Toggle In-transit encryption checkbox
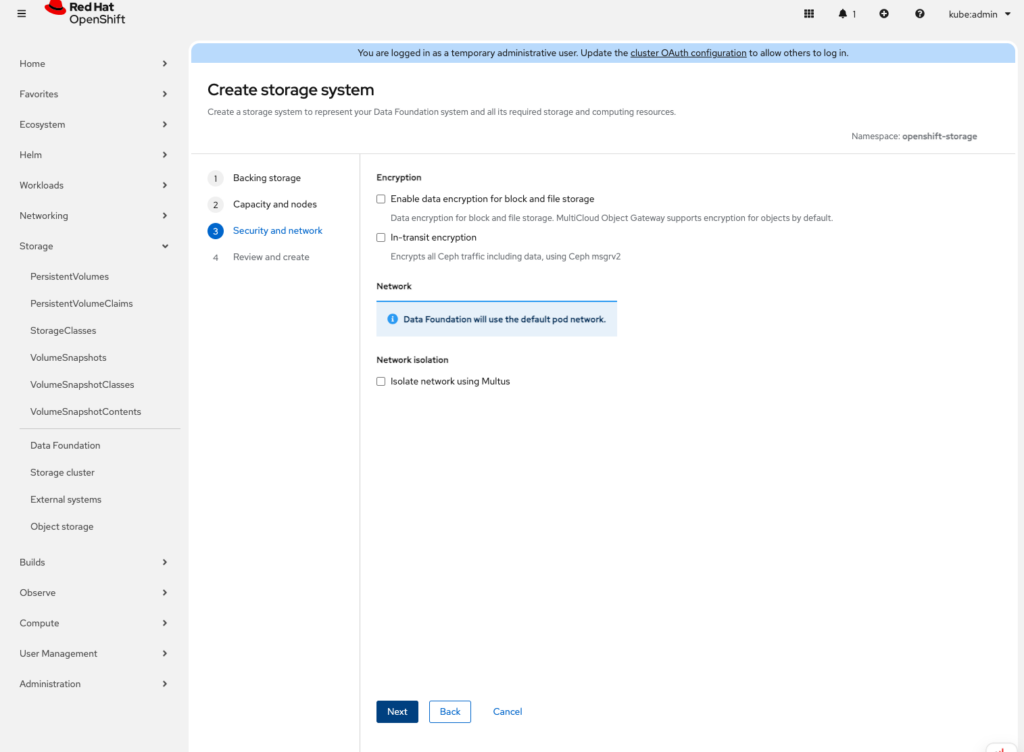The image size is (1024, 752). pos(381,238)
